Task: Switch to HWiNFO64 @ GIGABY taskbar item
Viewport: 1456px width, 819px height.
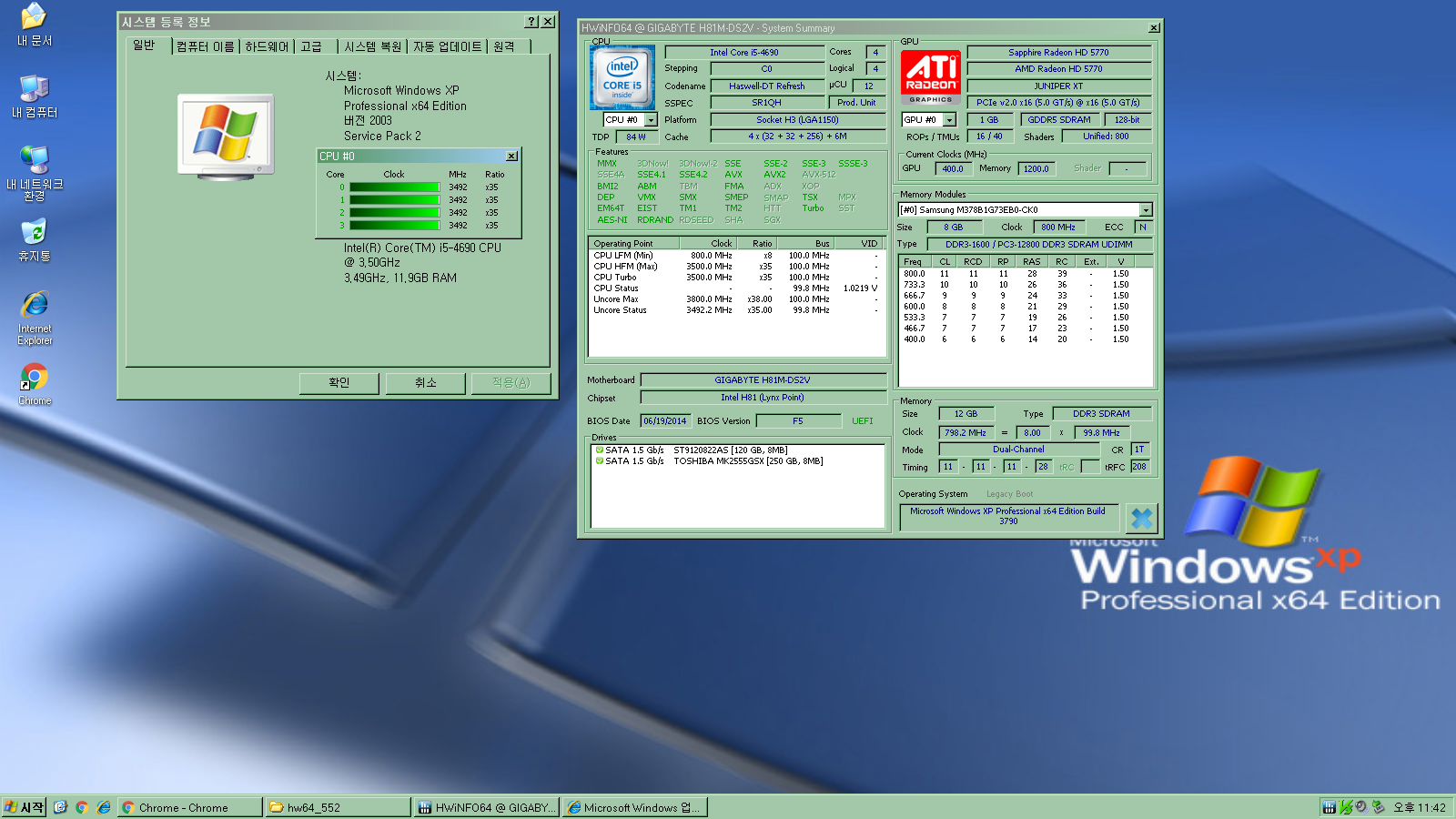Action: coord(487,807)
